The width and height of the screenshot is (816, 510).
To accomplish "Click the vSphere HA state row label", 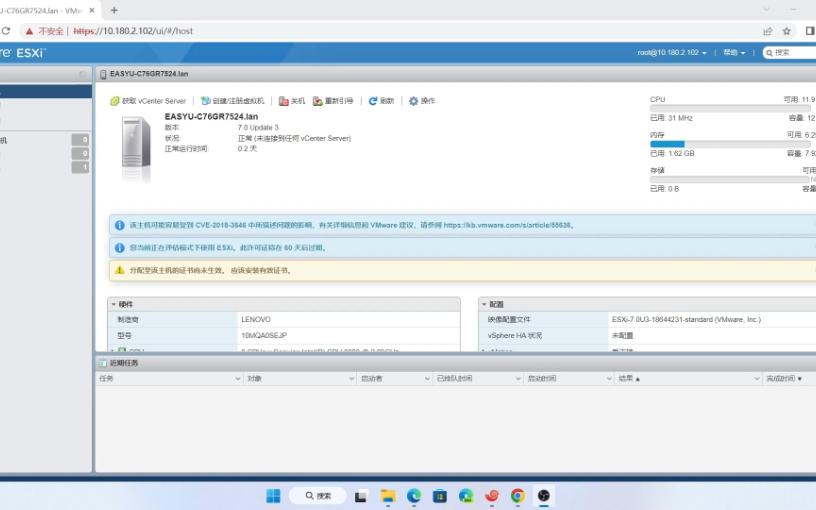I will click(x=515, y=336).
